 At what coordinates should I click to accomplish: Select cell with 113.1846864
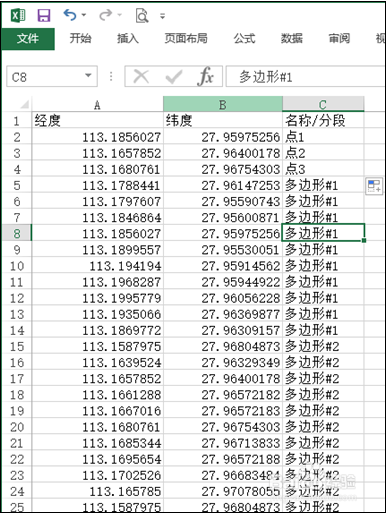tap(97, 217)
